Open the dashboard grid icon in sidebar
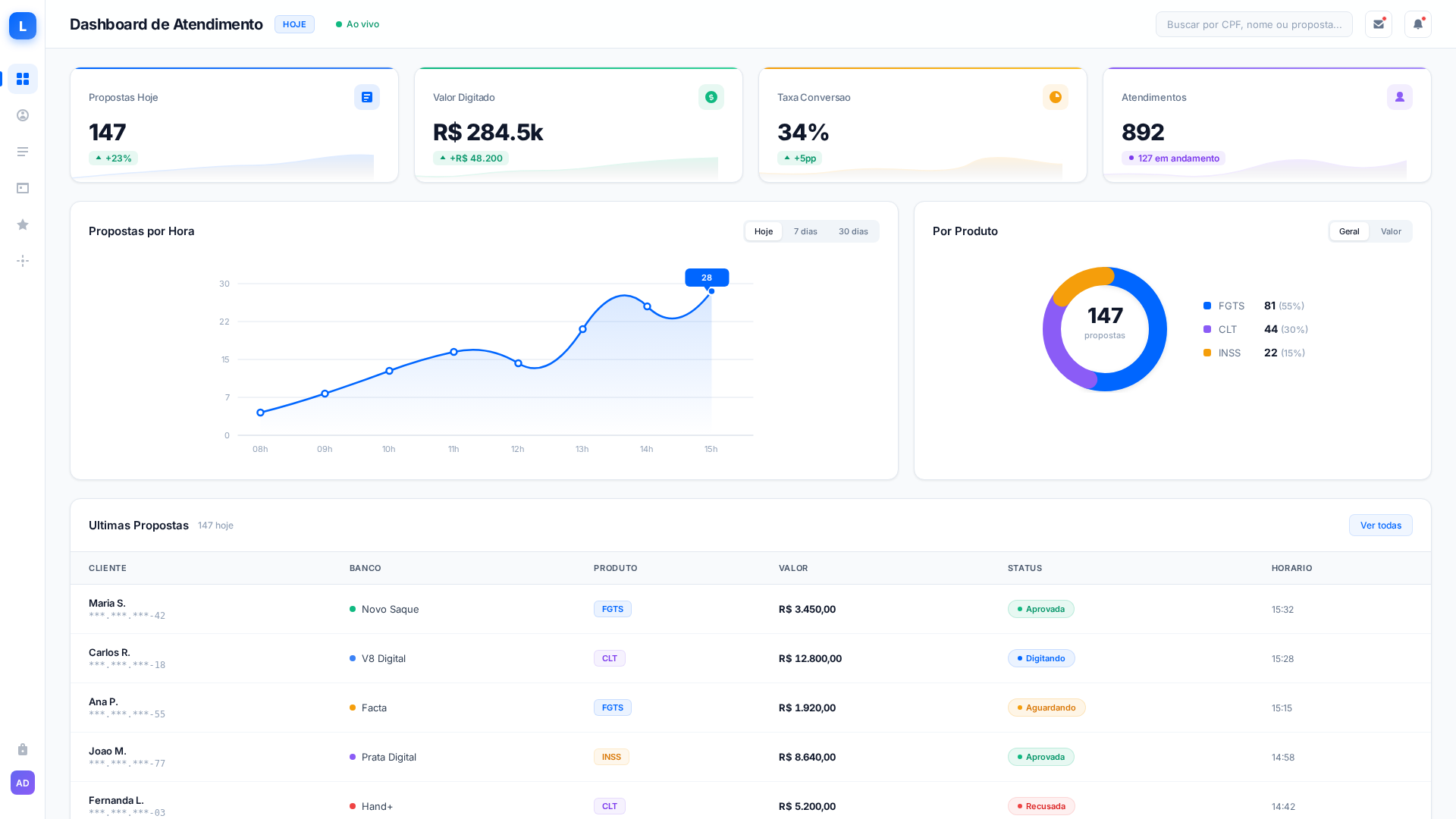1456x819 pixels. [x=23, y=79]
